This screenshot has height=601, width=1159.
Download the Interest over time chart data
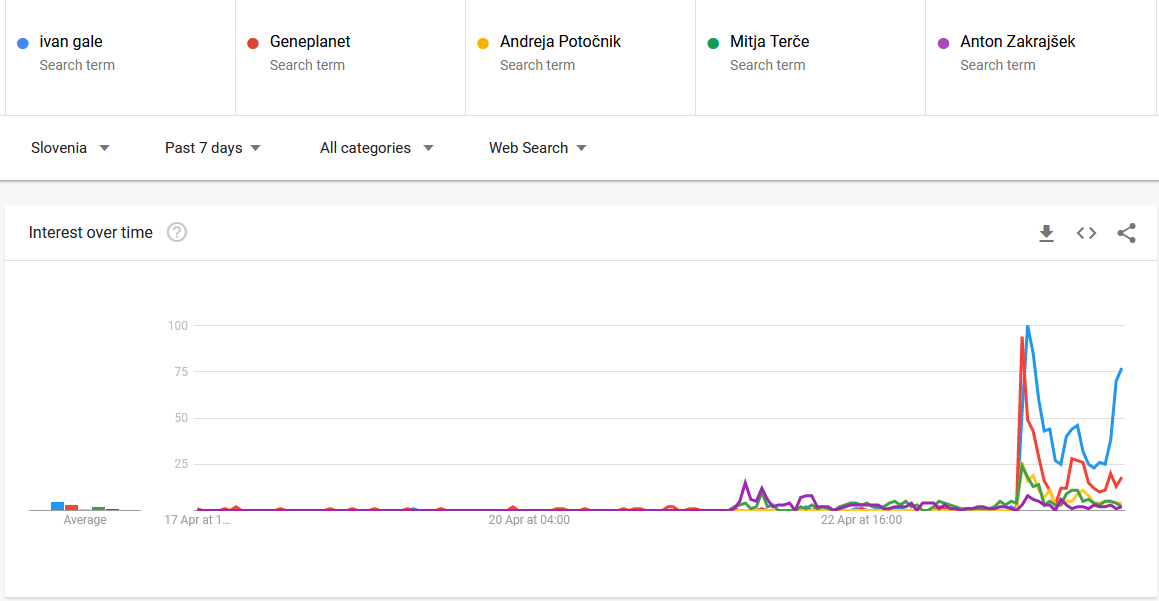click(x=1046, y=233)
